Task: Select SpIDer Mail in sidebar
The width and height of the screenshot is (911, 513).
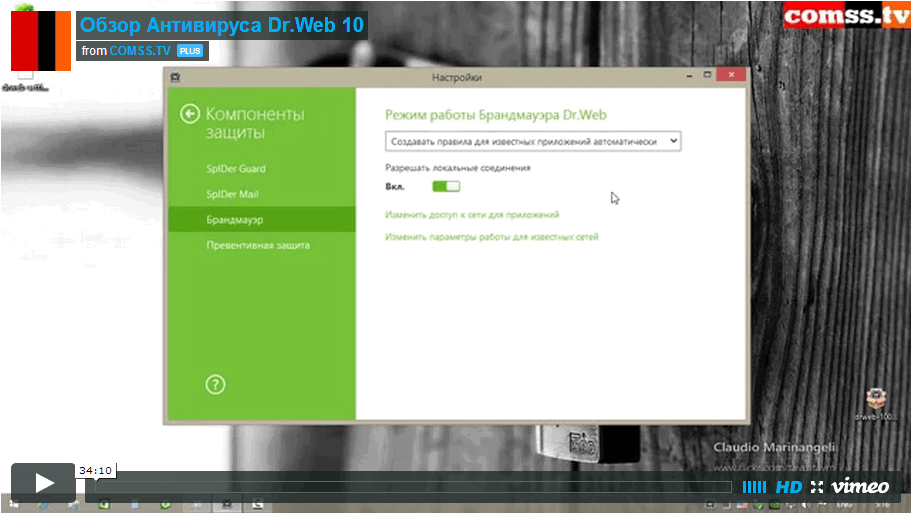Action: click(232, 194)
